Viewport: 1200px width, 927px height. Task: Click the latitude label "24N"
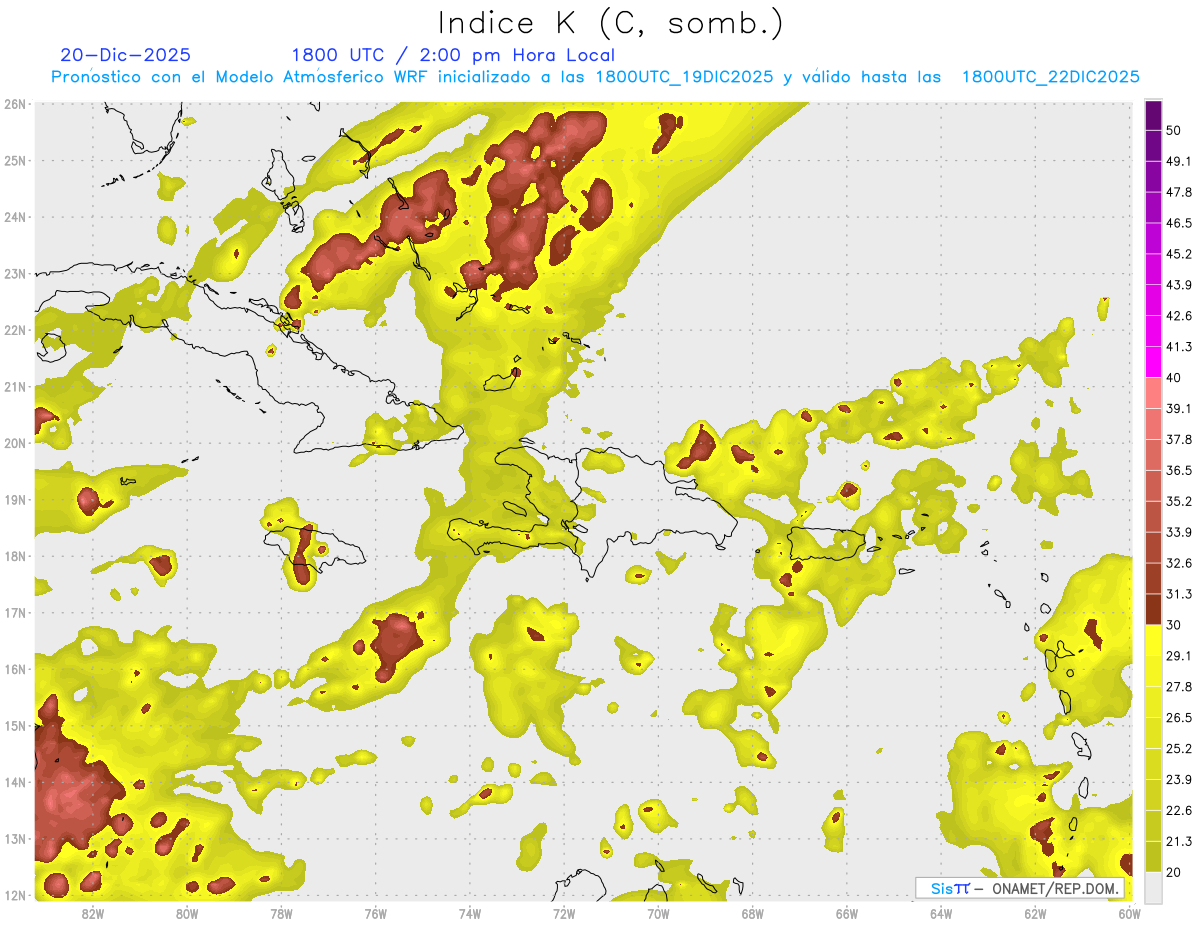[x=15, y=217]
